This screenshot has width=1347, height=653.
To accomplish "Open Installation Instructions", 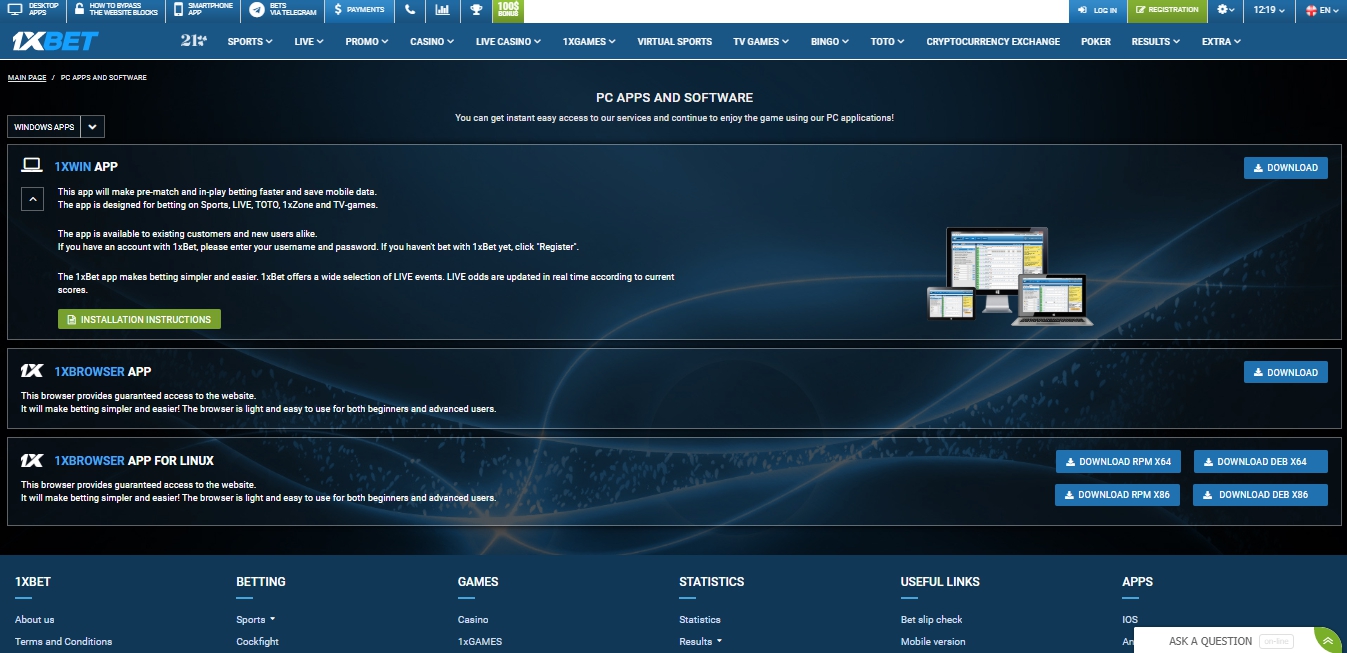I will pos(139,319).
